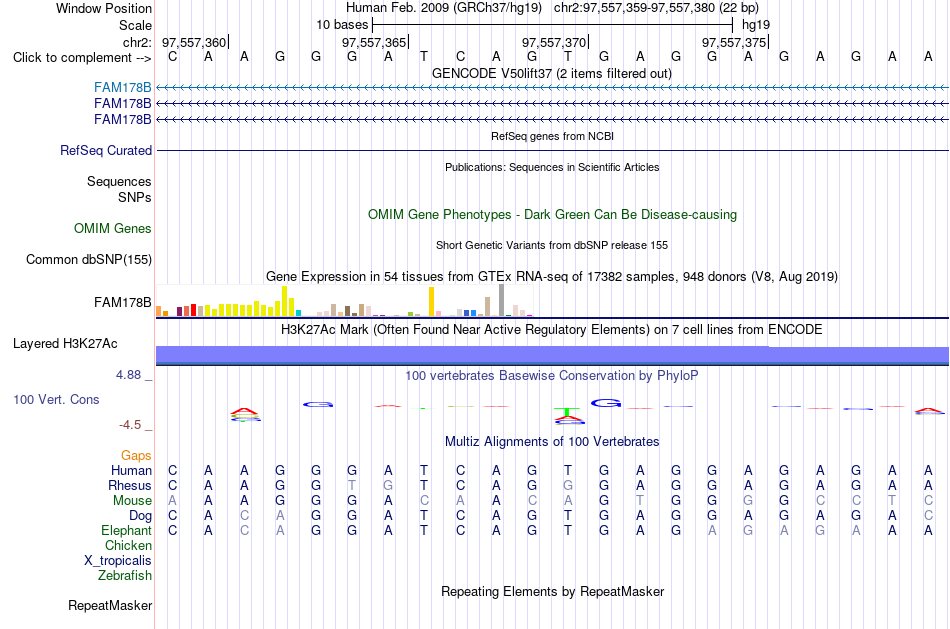Click the 'RepeatMasker' track label
The width and height of the screenshot is (950, 629).
(110, 605)
